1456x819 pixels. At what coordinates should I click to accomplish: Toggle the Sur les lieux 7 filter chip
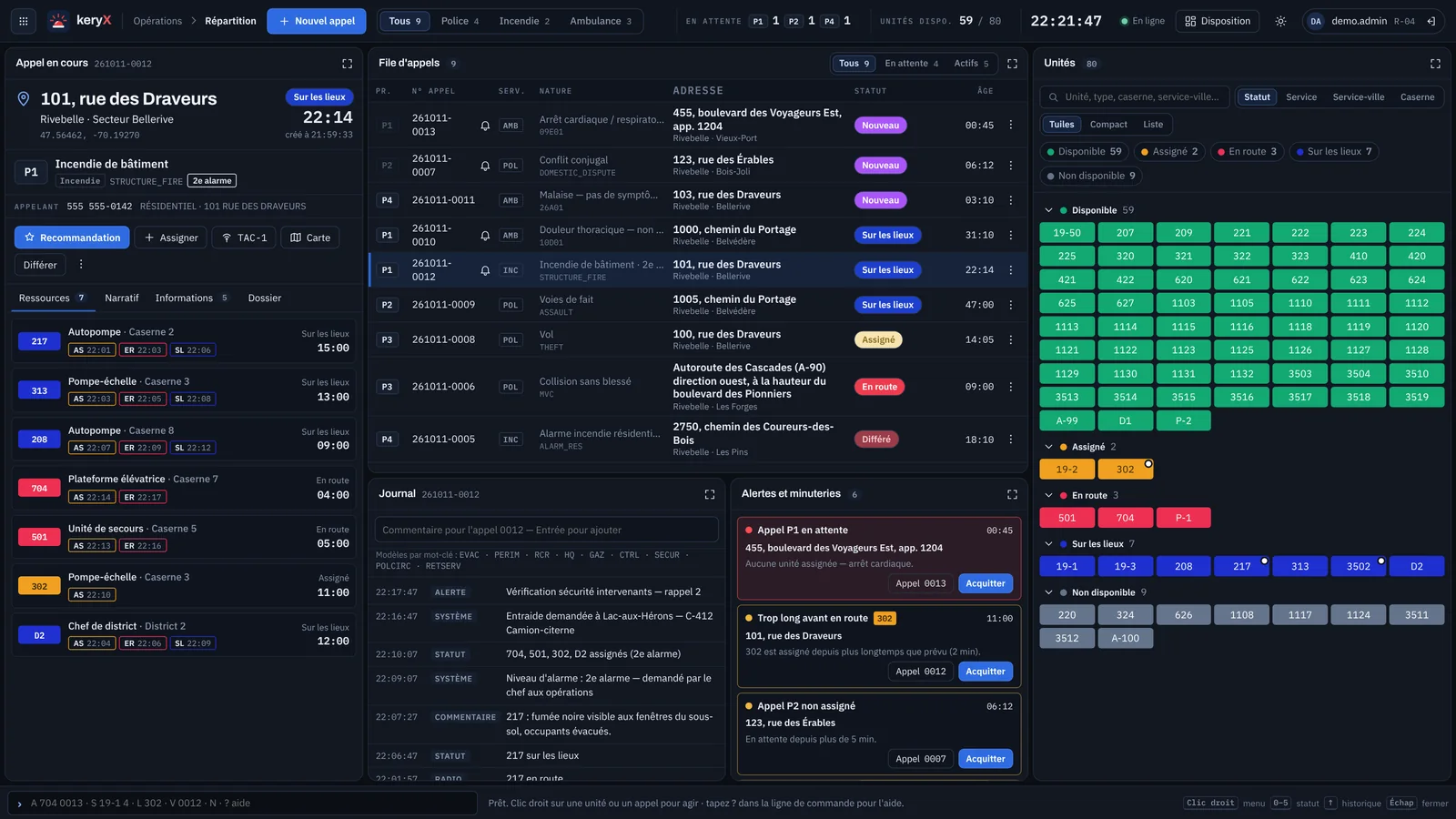click(1333, 151)
